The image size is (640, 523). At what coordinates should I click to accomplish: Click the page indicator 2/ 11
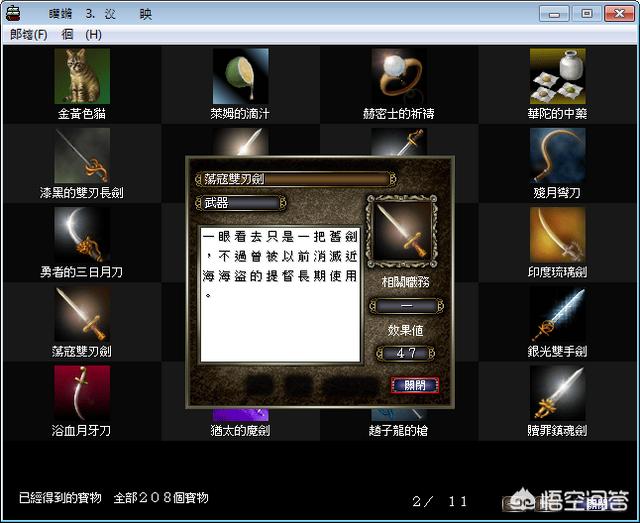[440, 501]
